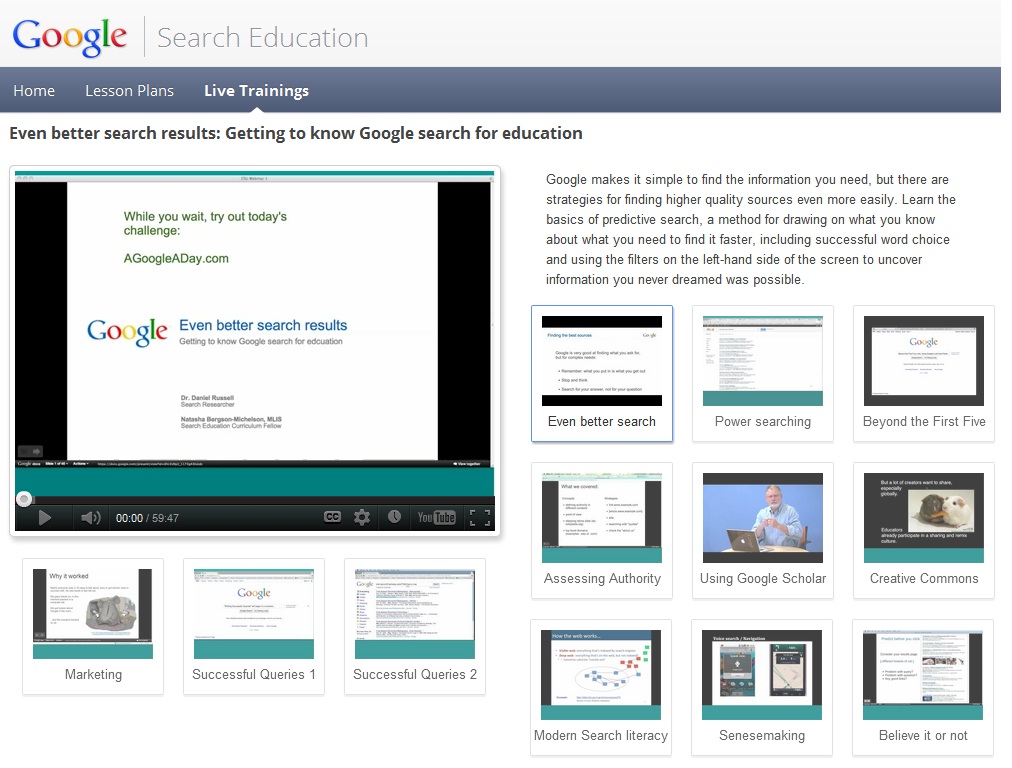Open the Successful Queries 1 thumbnail
1012x768 pixels.
pos(254,627)
